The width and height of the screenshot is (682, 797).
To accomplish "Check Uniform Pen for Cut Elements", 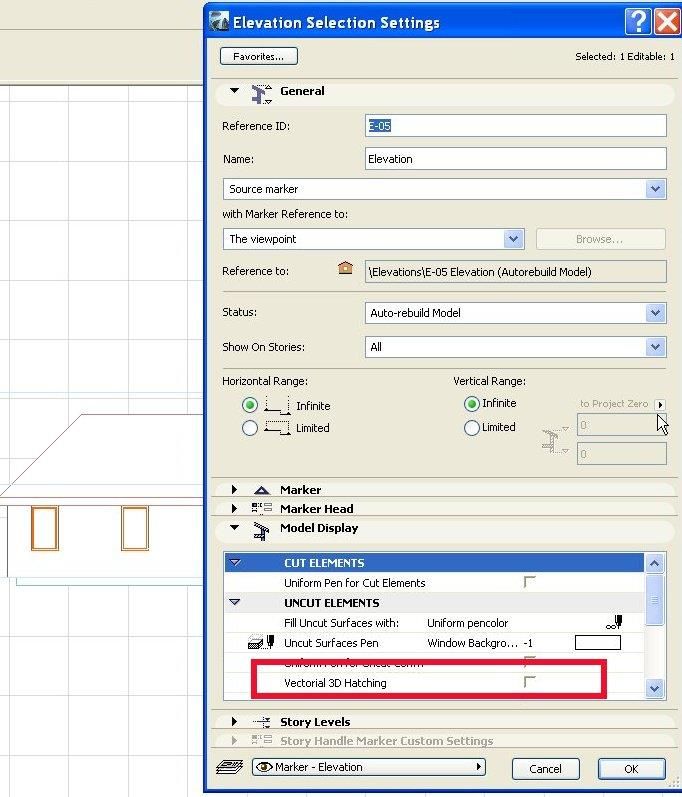I will point(529,581).
